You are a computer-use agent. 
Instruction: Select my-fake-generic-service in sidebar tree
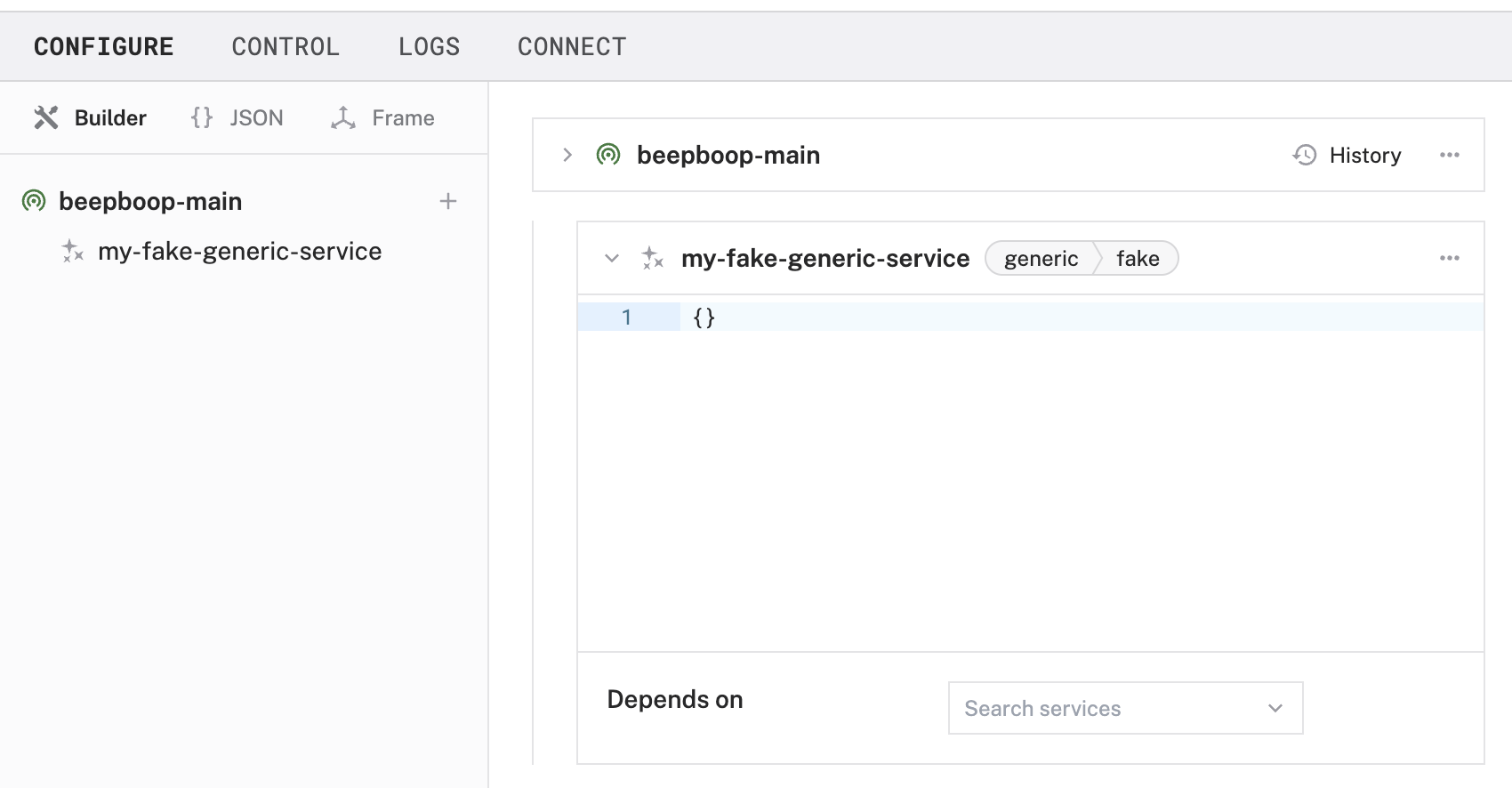coord(239,252)
